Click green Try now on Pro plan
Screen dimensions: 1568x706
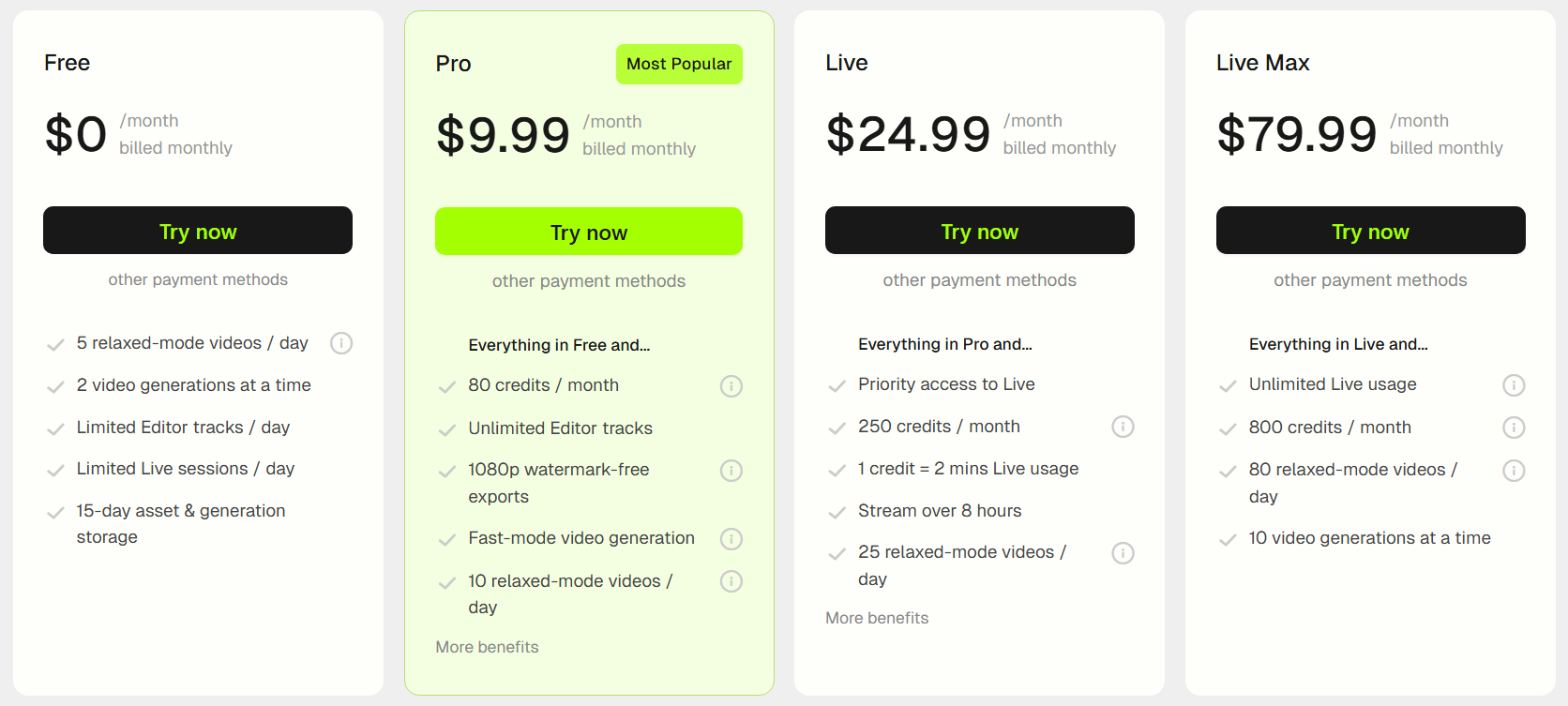(589, 232)
